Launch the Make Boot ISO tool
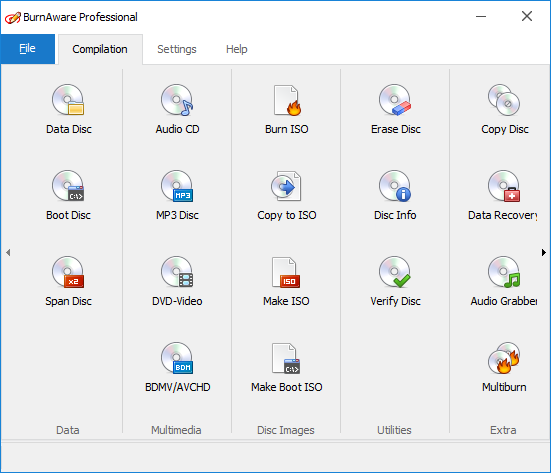551x473 pixels. click(x=286, y=368)
